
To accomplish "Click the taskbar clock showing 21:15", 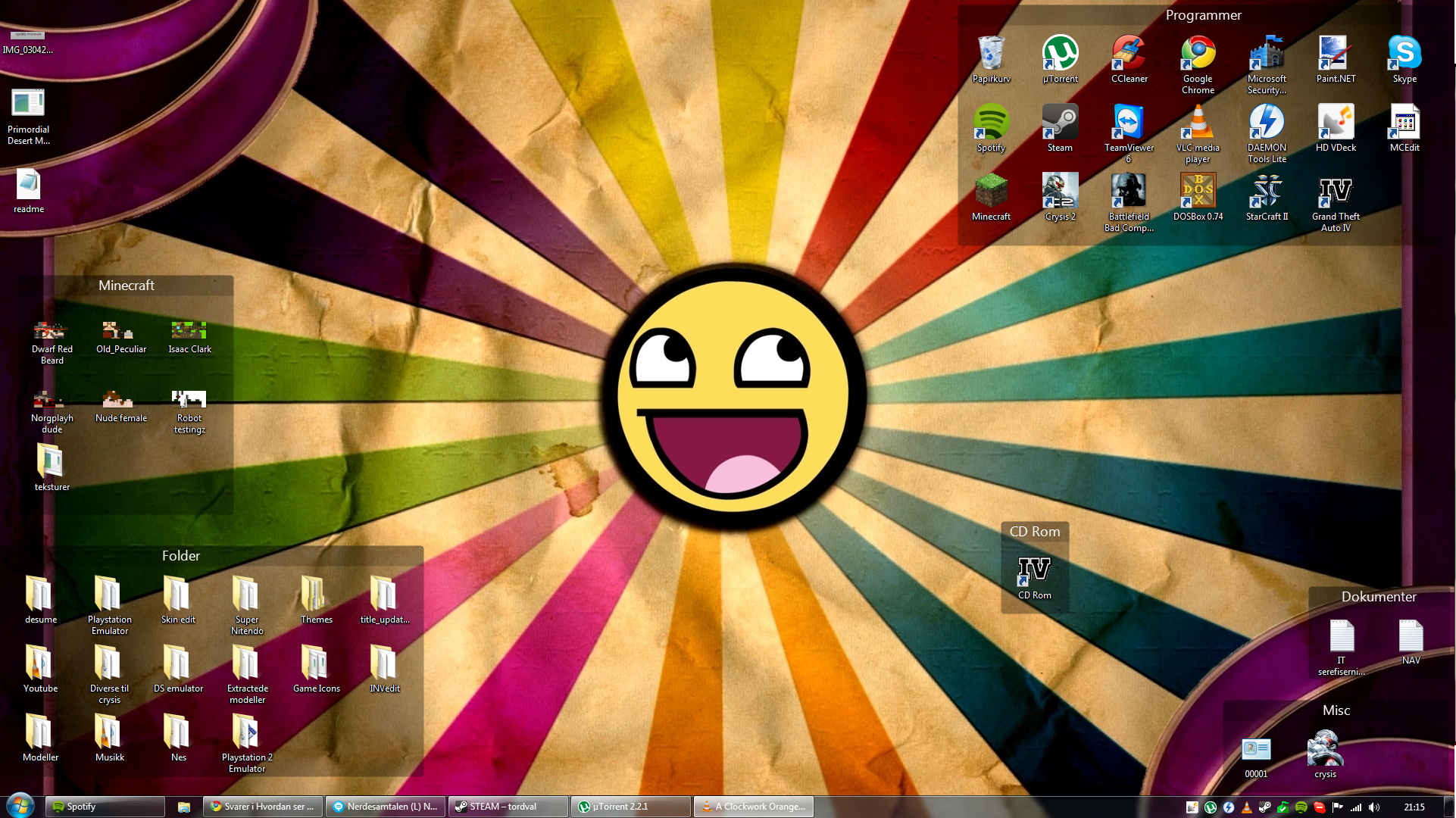I will pyautogui.click(x=1414, y=807).
